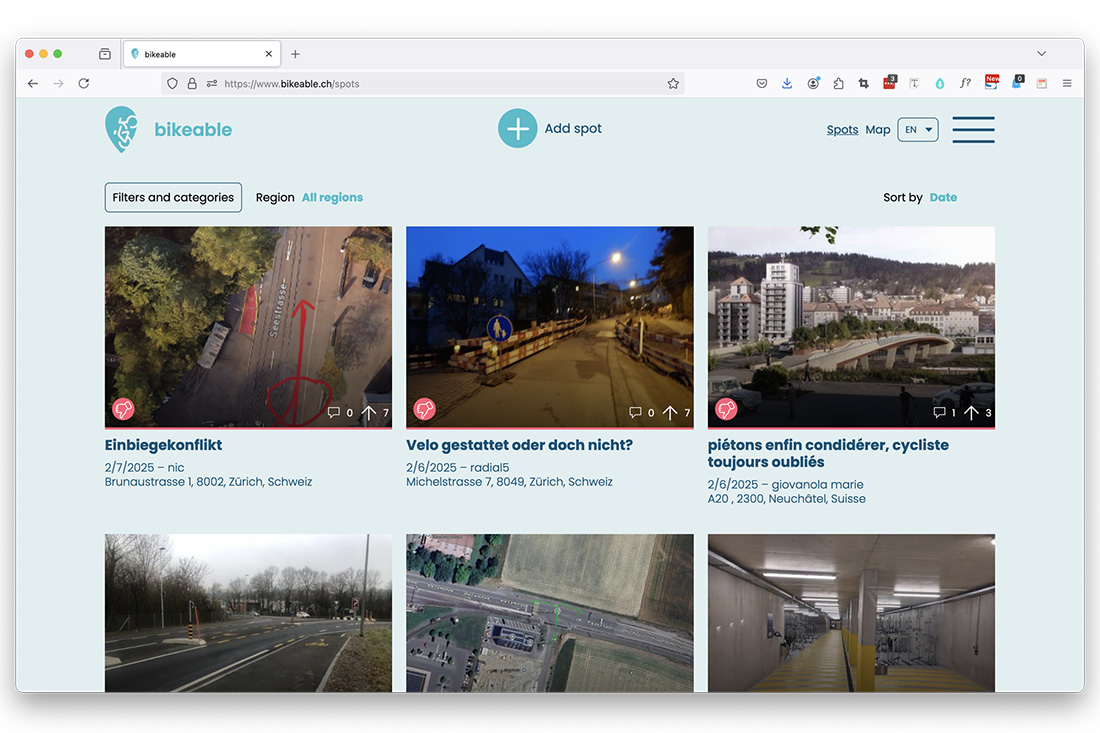This screenshot has height=733, width=1100.
Task: Open the grey road intersection photo thumbnail
Action: pos(248,613)
